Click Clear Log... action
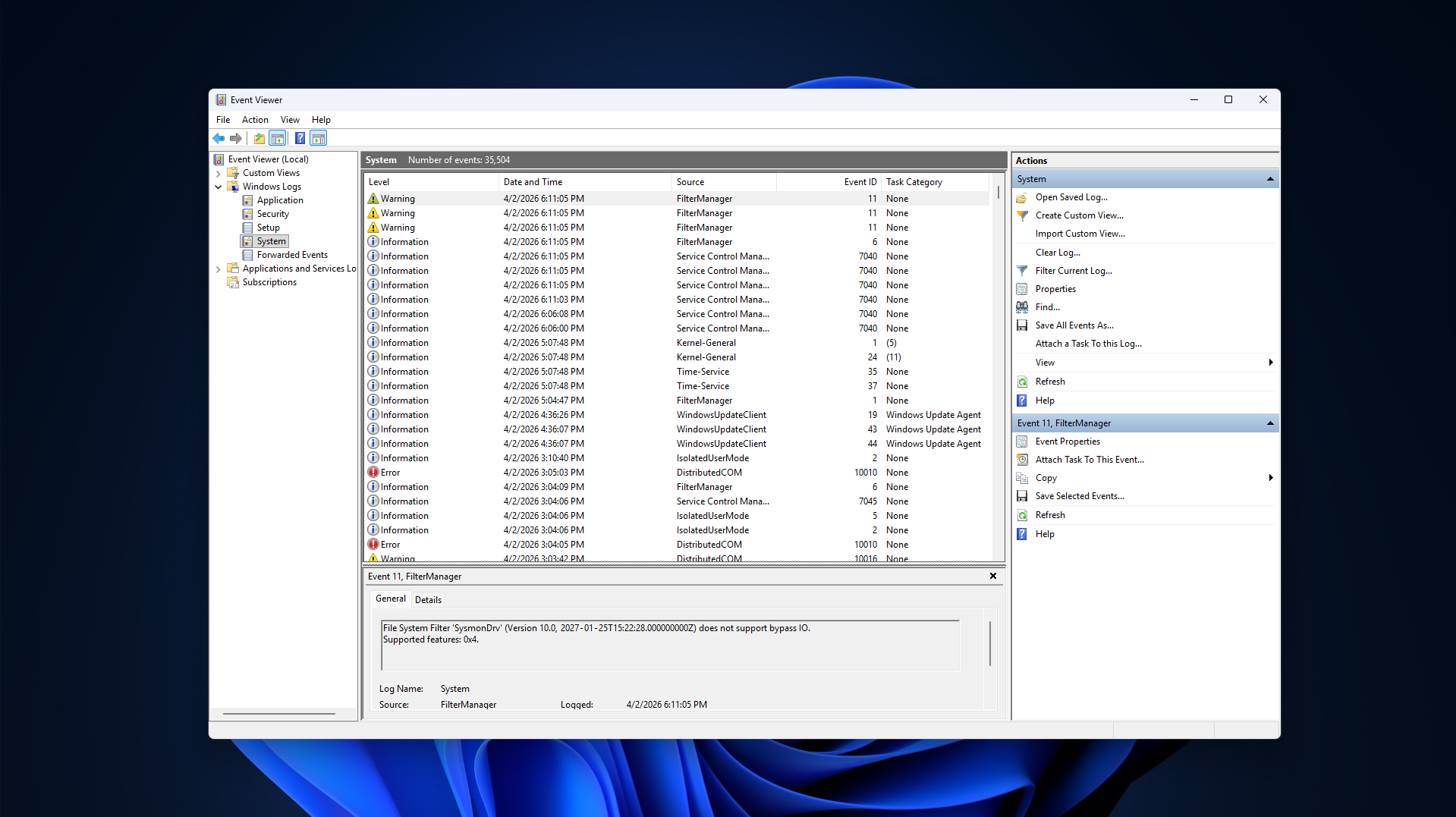This screenshot has height=817, width=1456. tap(1058, 253)
